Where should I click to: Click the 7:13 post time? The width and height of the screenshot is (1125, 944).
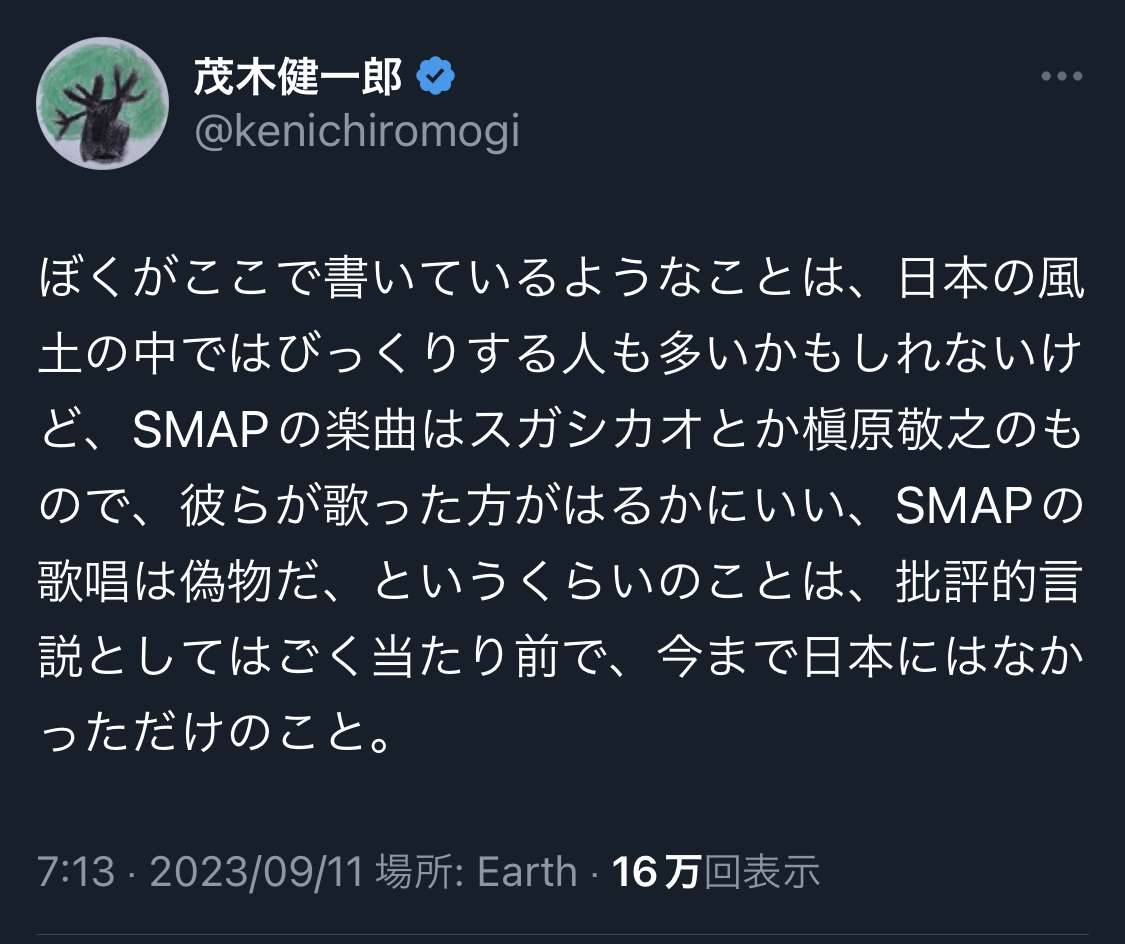point(76,871)
